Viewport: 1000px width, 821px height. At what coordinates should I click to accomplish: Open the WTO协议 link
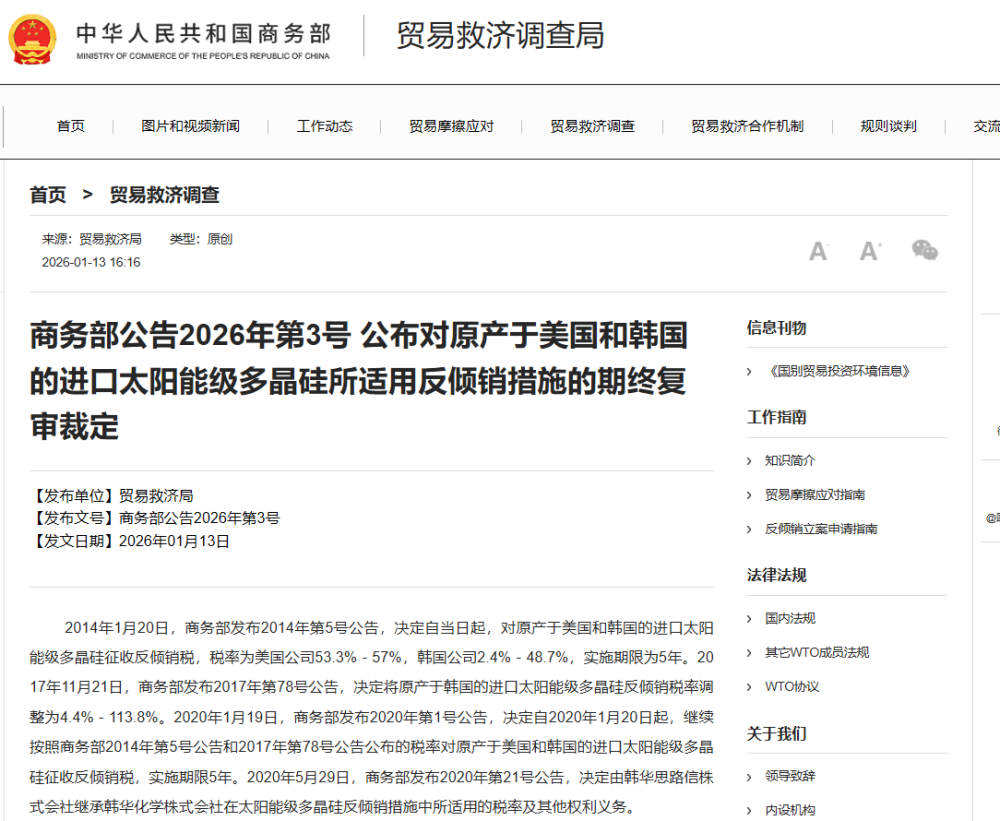point(792,687)
